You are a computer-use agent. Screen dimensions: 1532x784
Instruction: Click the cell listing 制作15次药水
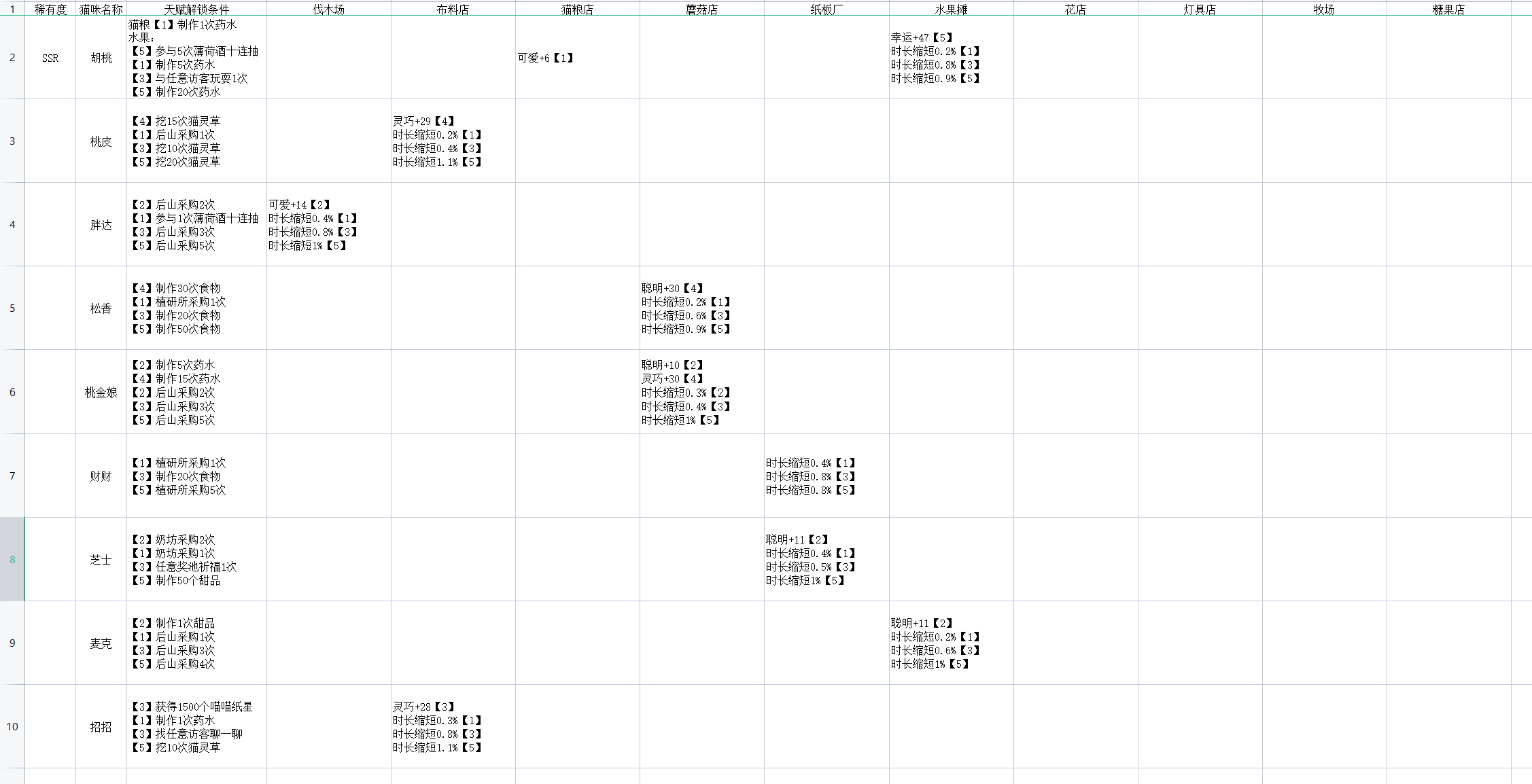pos(196,392)
